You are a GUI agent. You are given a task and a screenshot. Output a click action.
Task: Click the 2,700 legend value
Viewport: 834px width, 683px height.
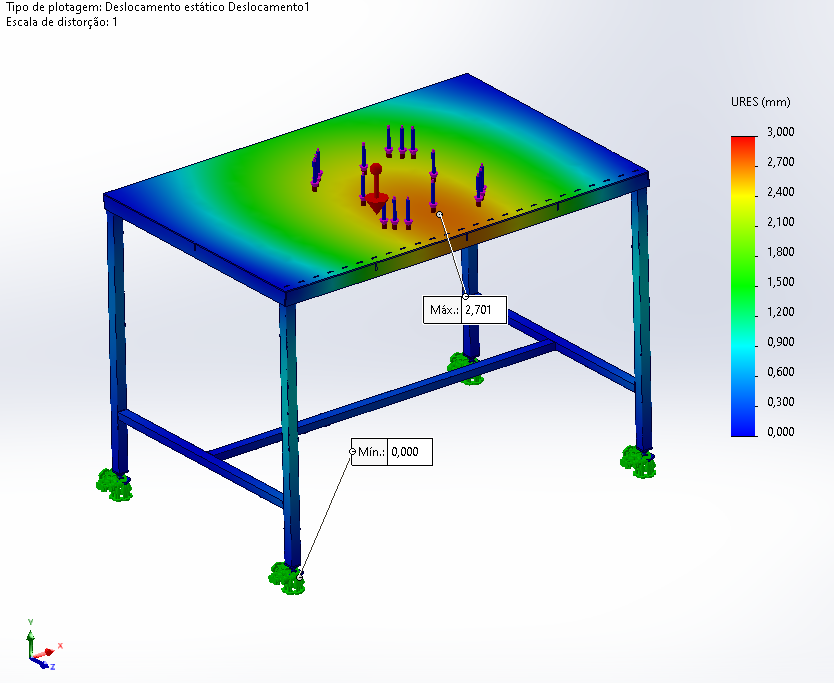[780, 162]
